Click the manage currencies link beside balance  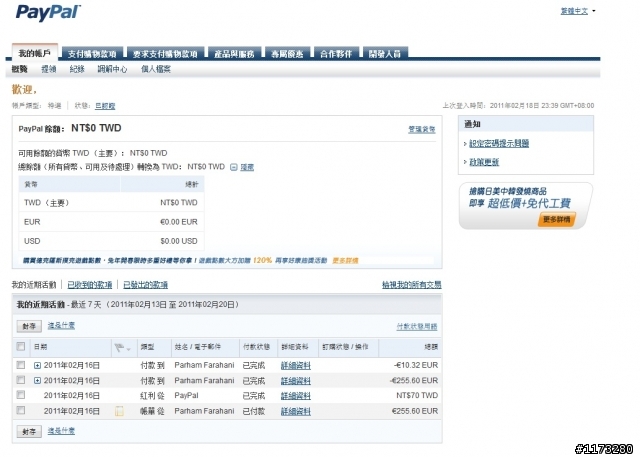pos(422,129)
